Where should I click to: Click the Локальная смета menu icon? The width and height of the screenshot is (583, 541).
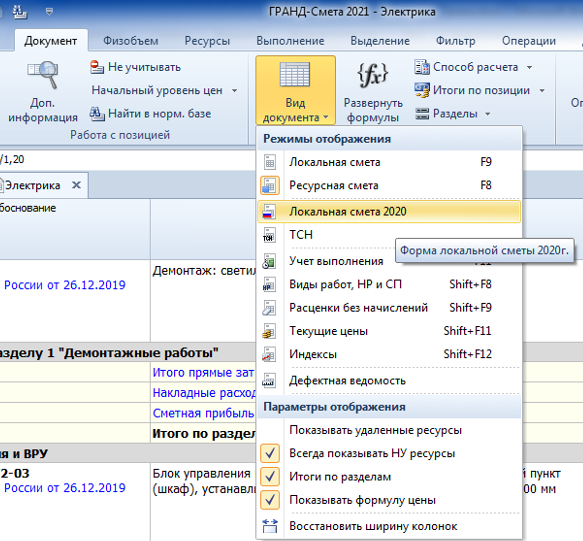[x=270, y=162]
